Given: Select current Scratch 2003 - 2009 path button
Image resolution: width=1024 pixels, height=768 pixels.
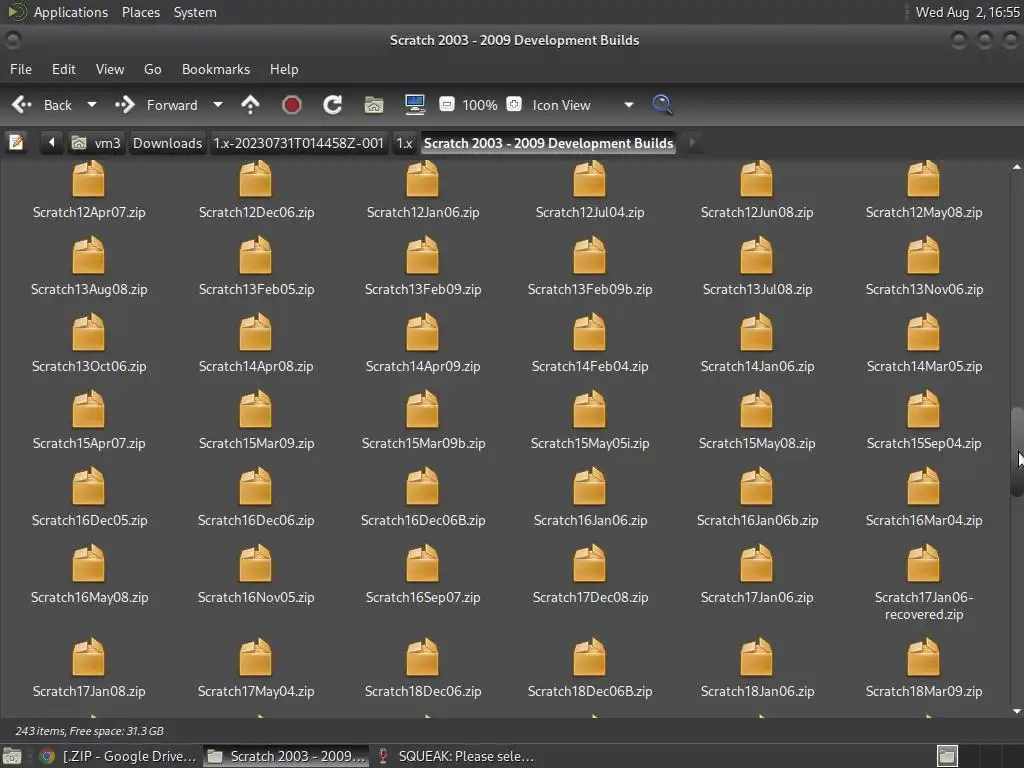Looking at the screenshot, I should pos(549,143).
